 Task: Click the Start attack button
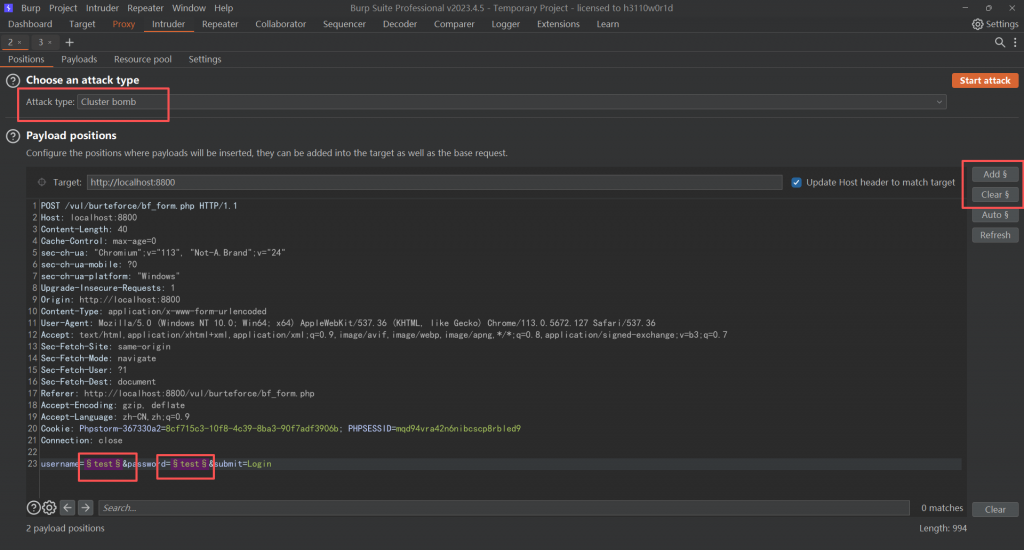985,80
